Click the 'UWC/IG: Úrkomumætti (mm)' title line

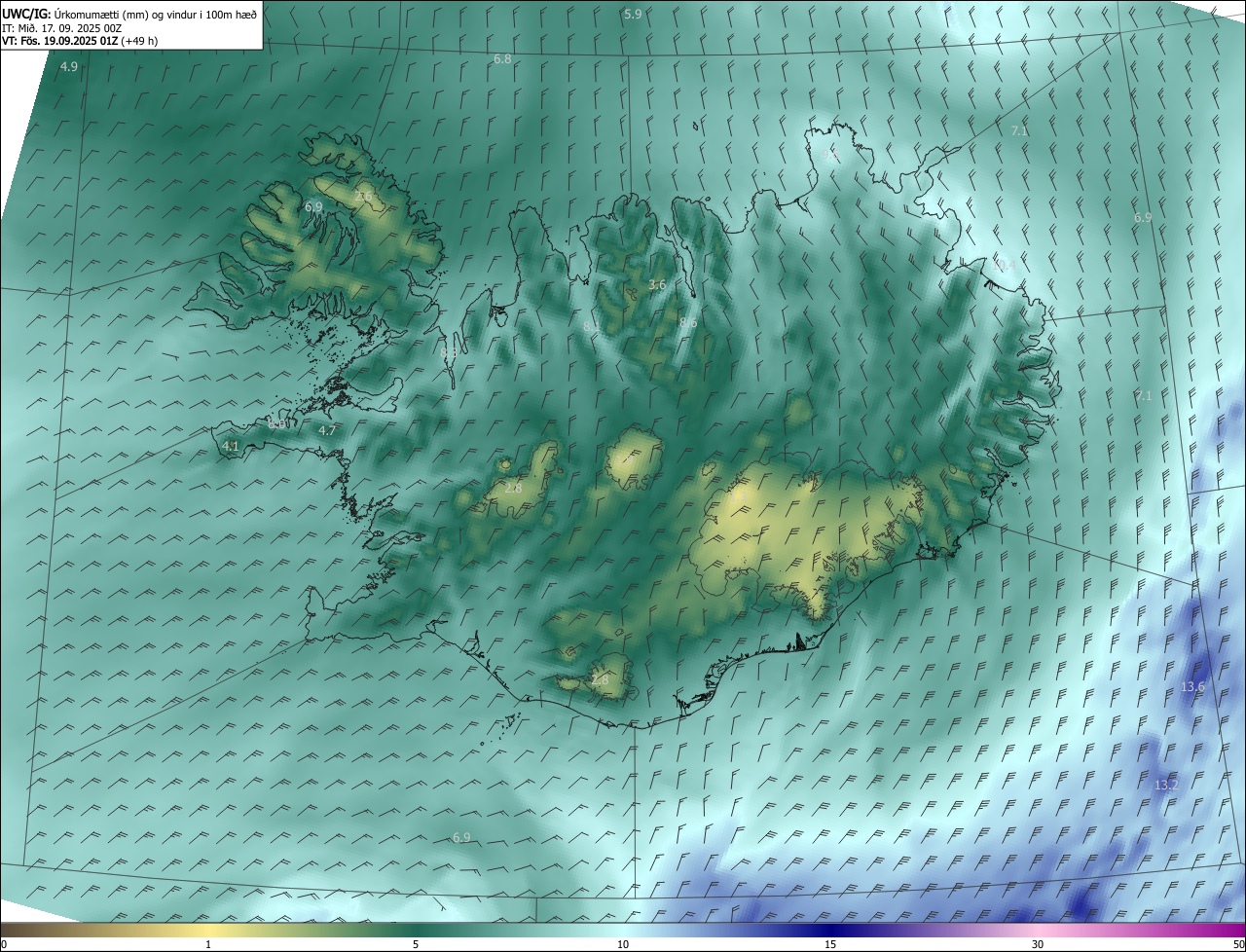tap(129, 14)
